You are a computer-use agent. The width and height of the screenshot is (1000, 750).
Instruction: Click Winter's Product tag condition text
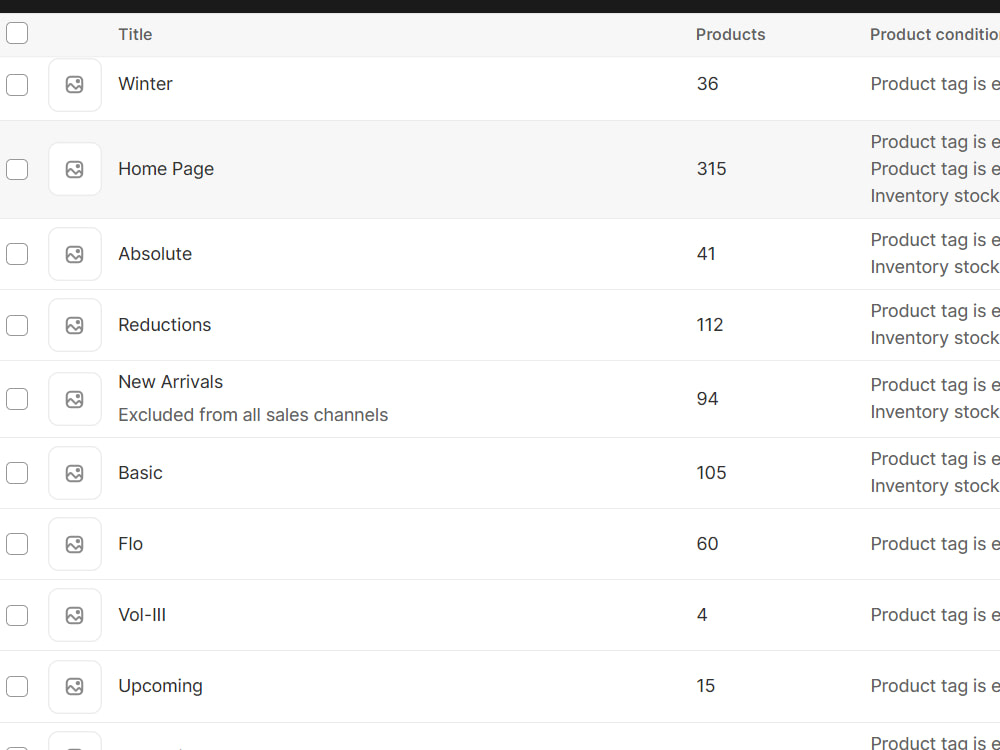coord(935,84)
